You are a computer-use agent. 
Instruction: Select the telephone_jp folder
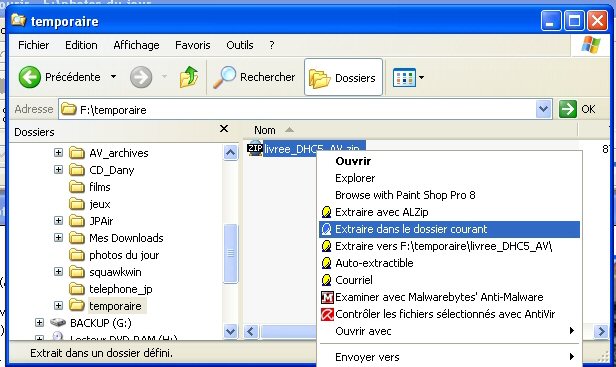pyautogui.click(x=121, y=289)
